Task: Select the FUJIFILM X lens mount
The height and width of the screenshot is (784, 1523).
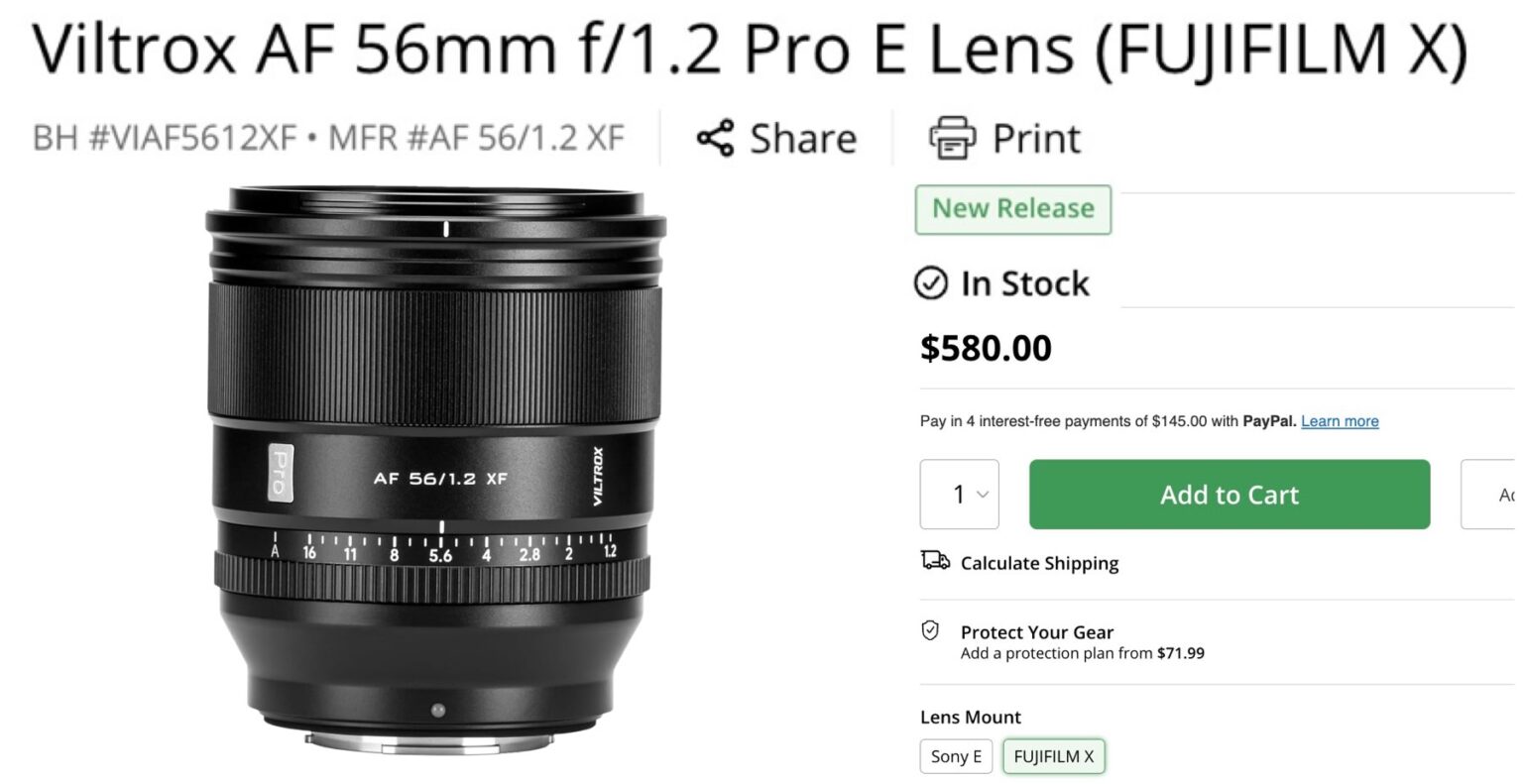Action: (1053, 756)
